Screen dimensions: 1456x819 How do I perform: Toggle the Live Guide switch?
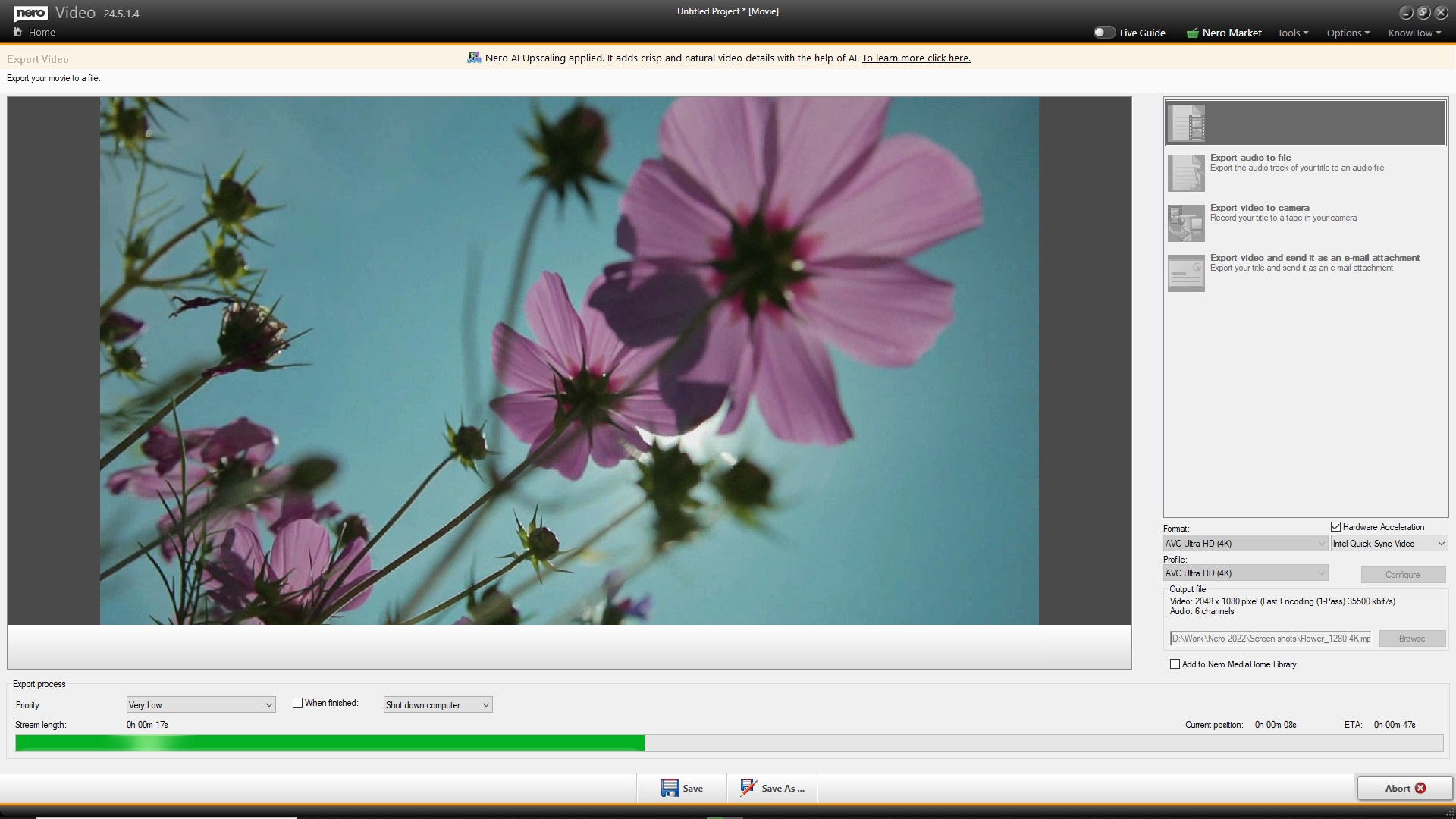(1104, 33)
